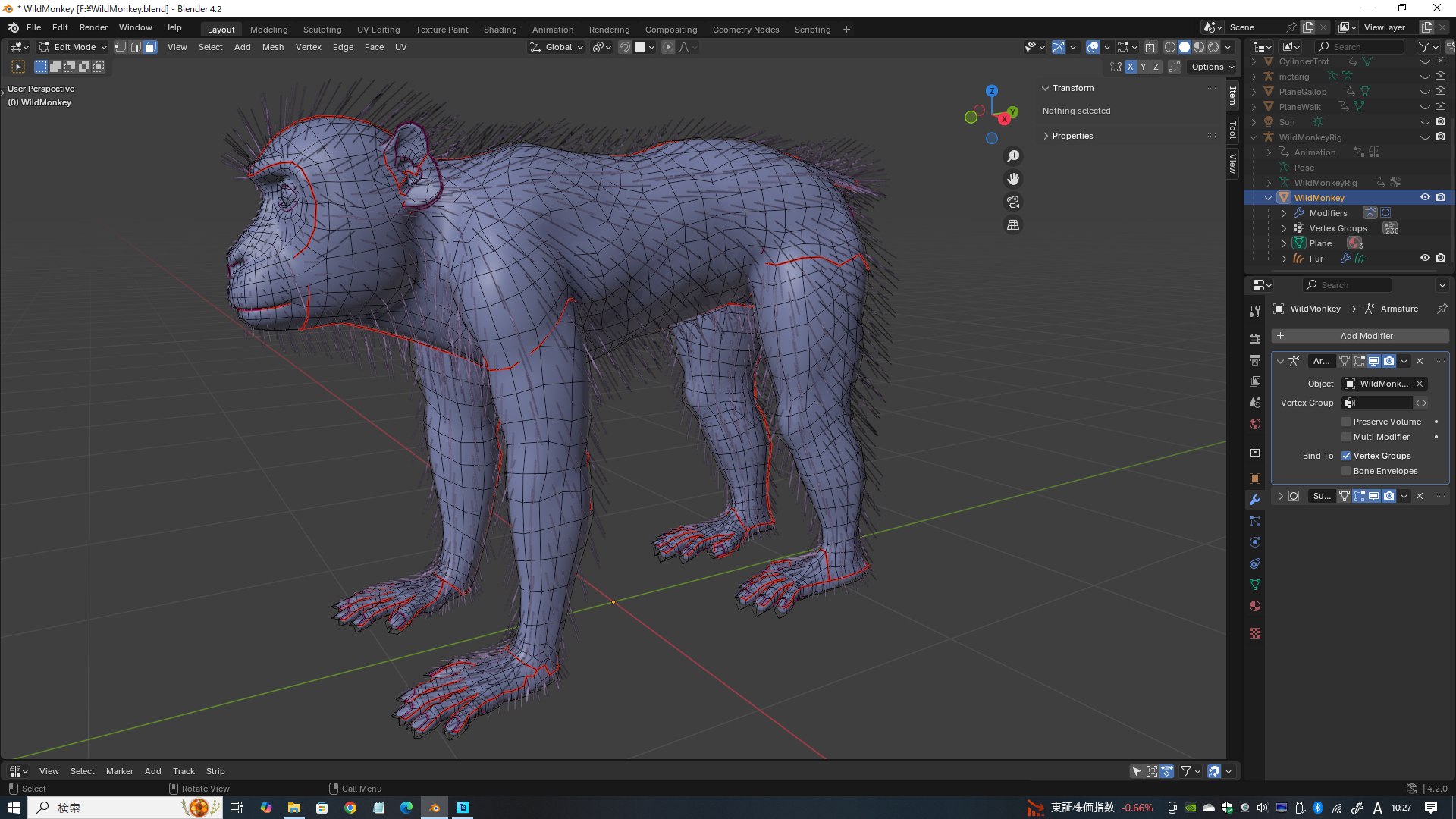The height and width of the screenshot is (819, 1456).
Task: Open the Object Data green triangle tab
Action: coord(1255,585)
